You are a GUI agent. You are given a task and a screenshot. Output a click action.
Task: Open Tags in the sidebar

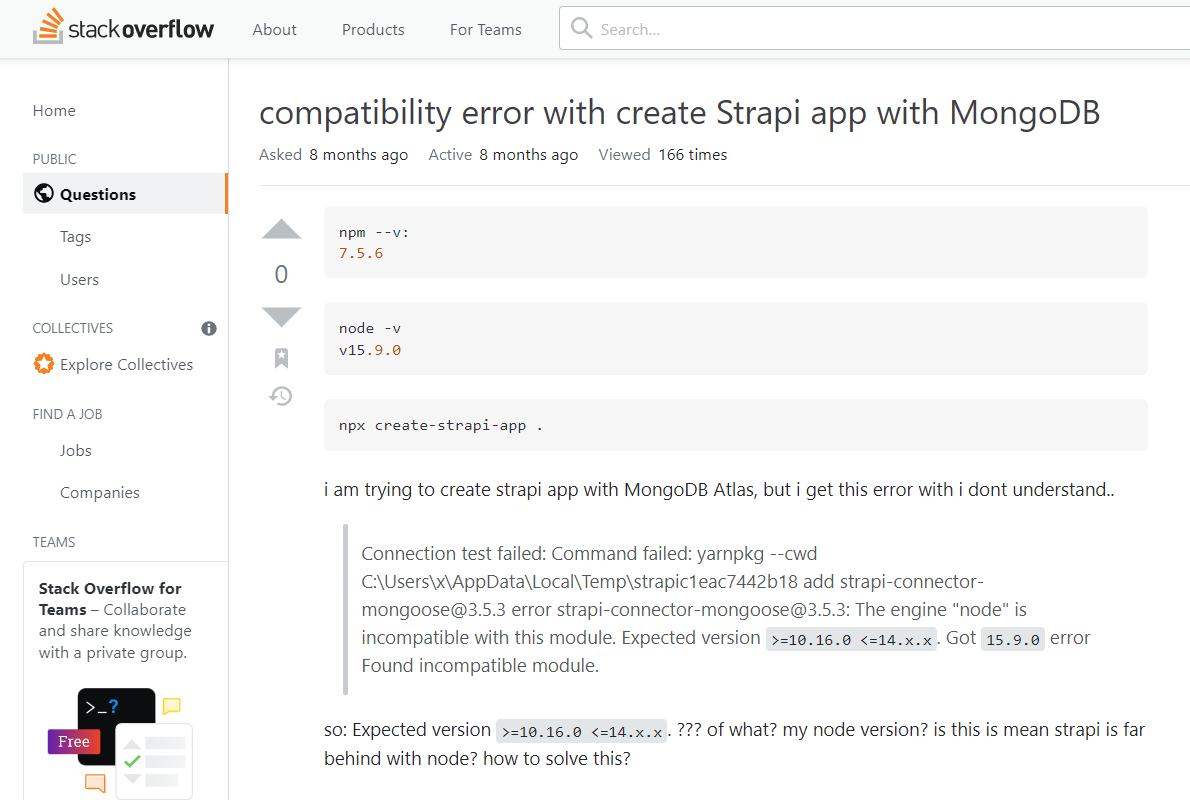pyautogui.click(x=76, y=237)
